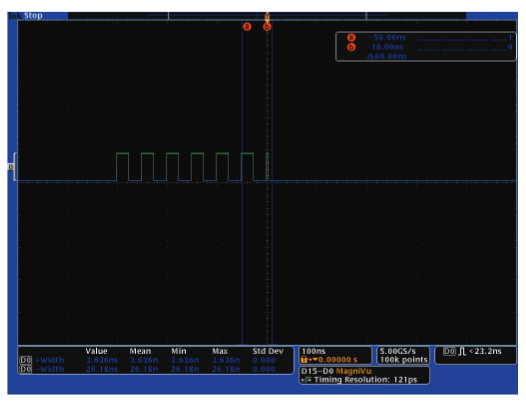Click the +Width Std Dev 0.000 cell
This screenshot has width=526, height=402.
click(264, 360)
